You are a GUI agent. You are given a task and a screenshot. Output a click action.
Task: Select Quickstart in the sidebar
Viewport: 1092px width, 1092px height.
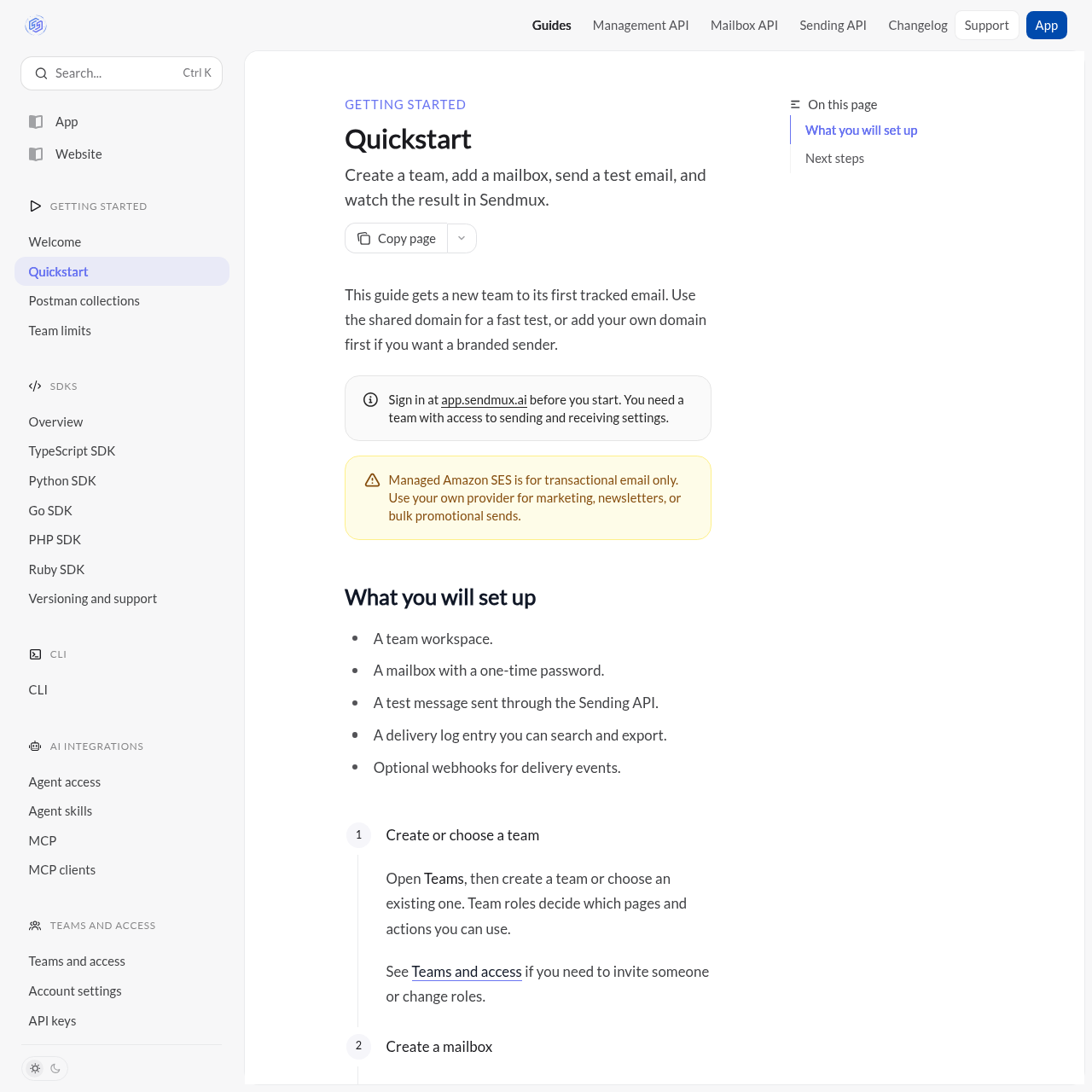coord(122,272)
